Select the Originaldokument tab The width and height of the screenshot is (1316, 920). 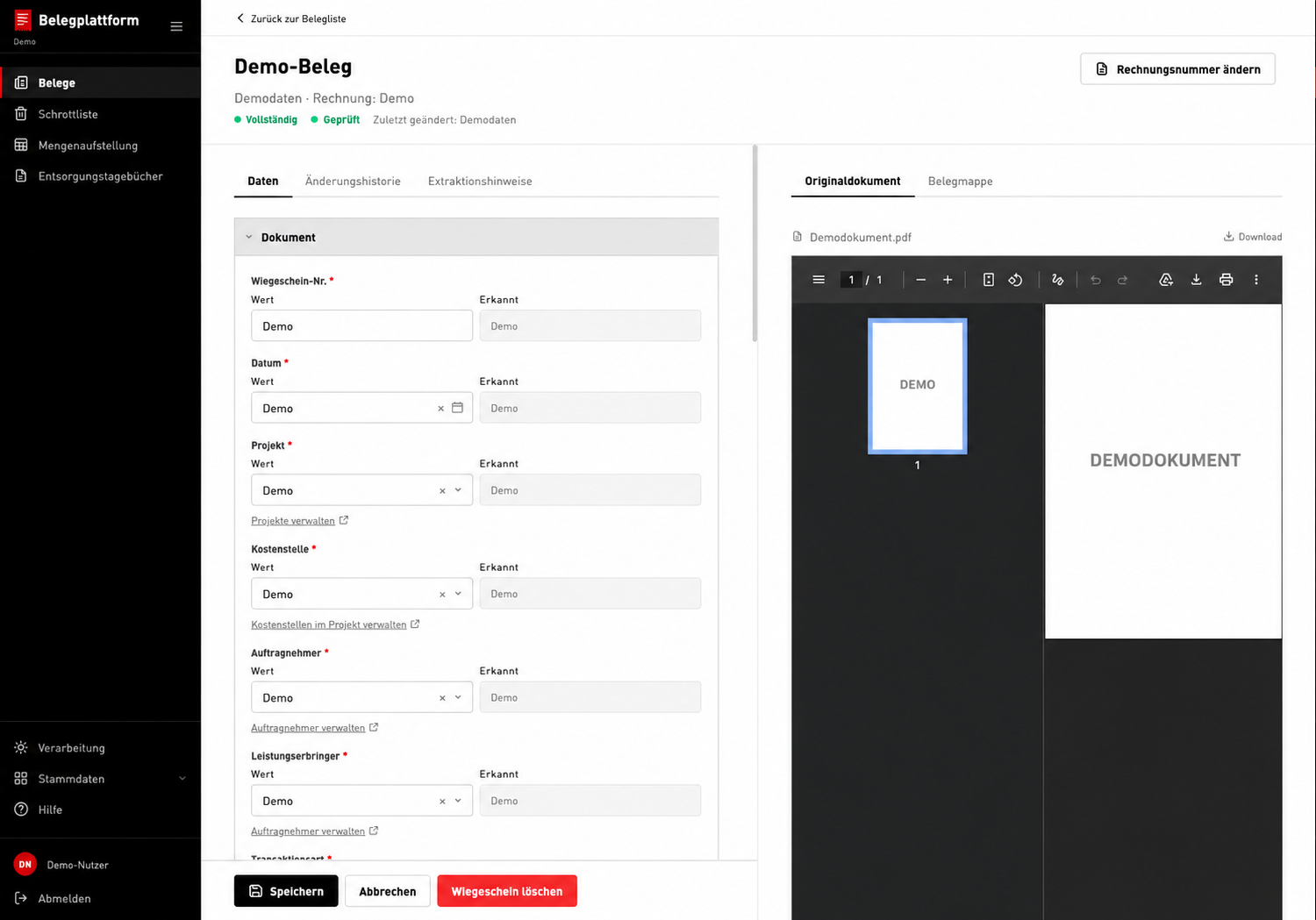tap(853, 182)
